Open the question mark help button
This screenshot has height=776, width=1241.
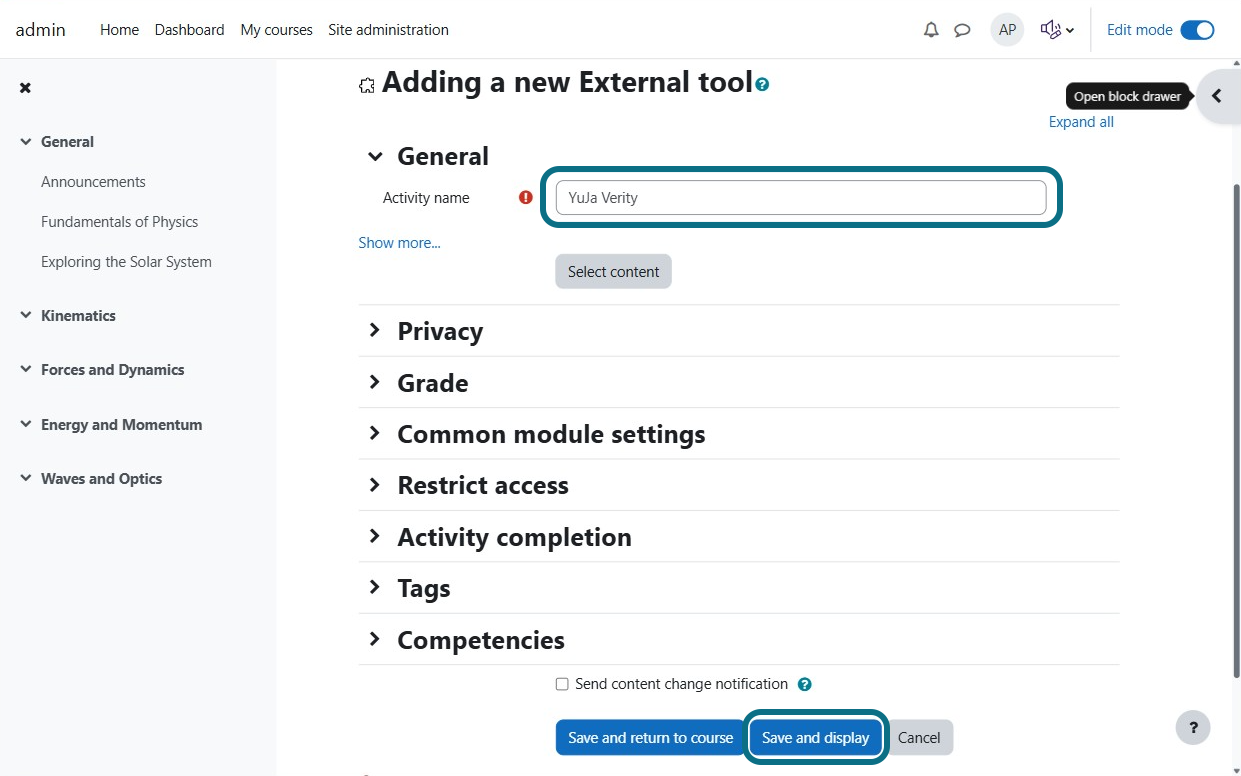coord(1193,727)
